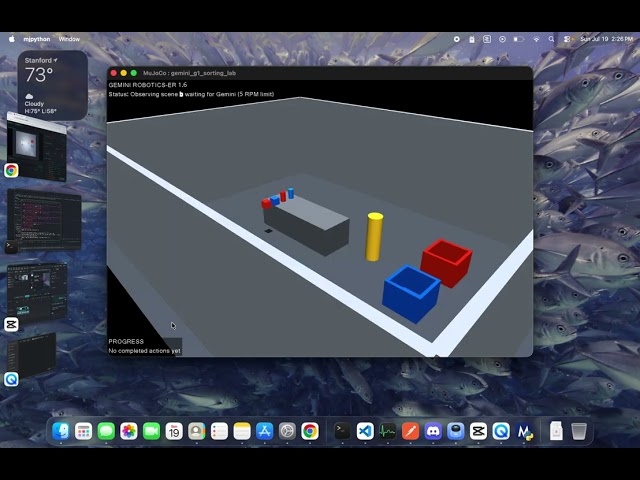
Task: Click the 'GEMINI ROBOTICS-ER 1.6' overlay text
Action: pos(148,85)
